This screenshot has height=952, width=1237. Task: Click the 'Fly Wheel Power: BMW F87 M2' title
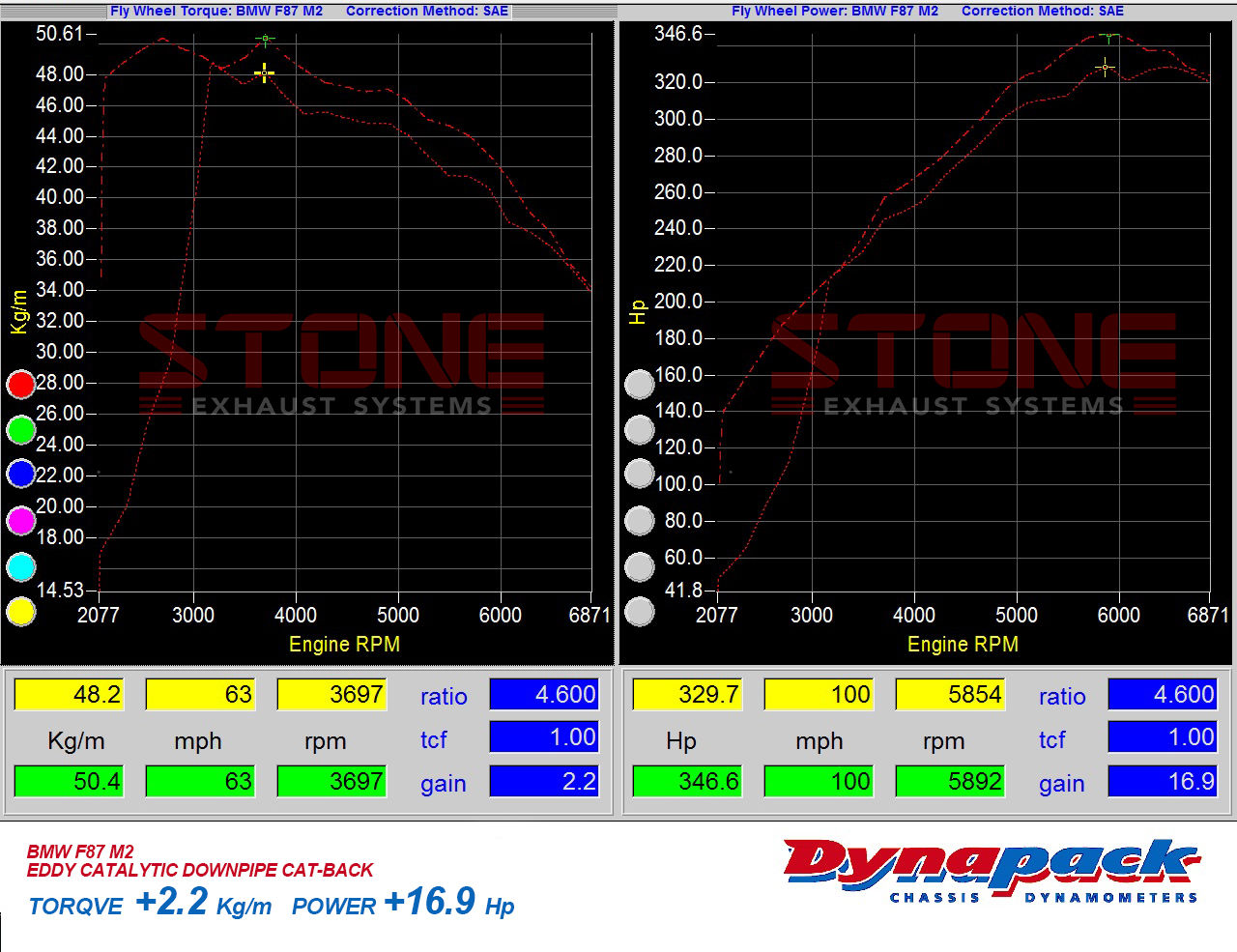point(835,11)
